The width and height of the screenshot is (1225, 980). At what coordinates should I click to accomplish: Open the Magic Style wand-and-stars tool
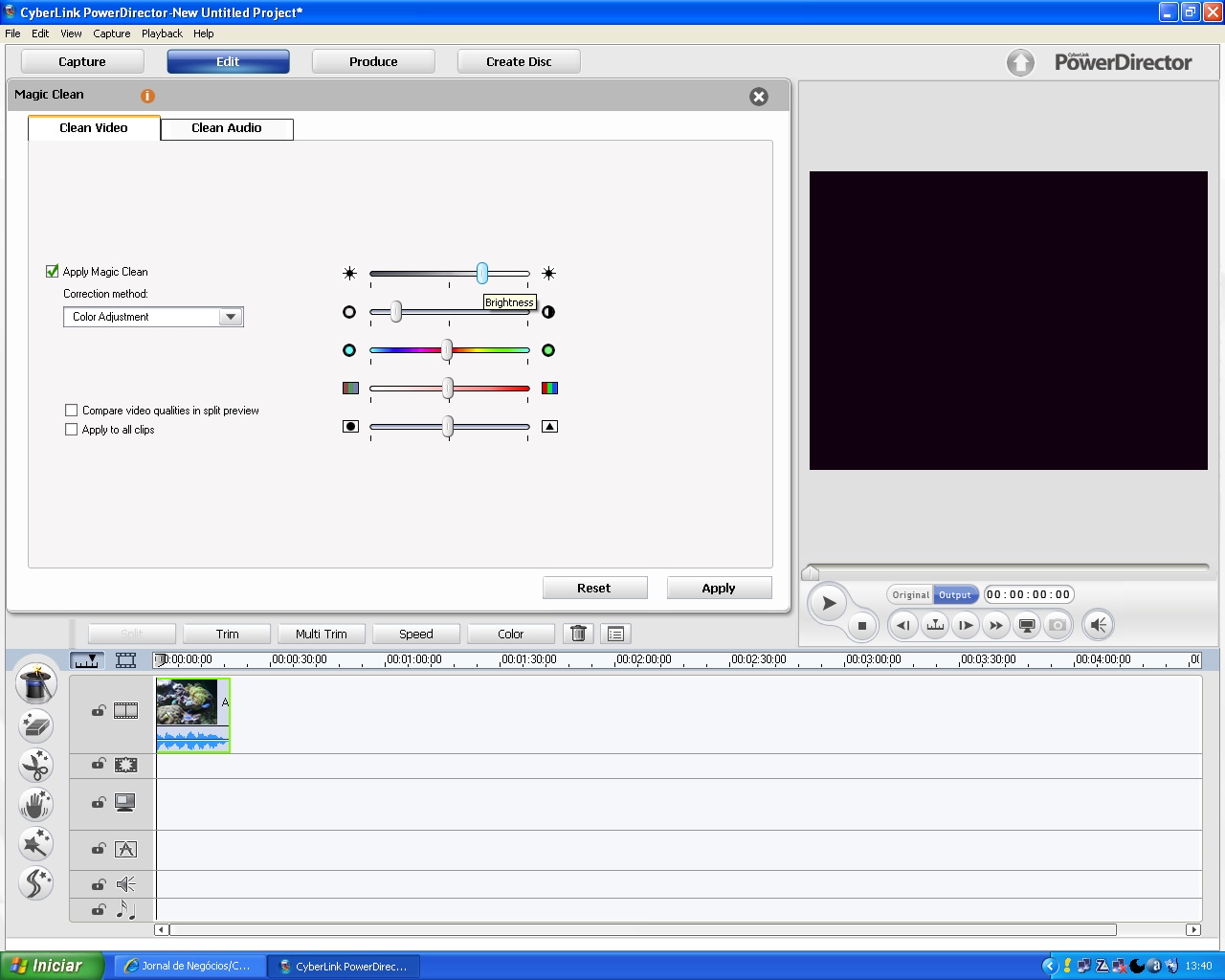pos(36,844)
